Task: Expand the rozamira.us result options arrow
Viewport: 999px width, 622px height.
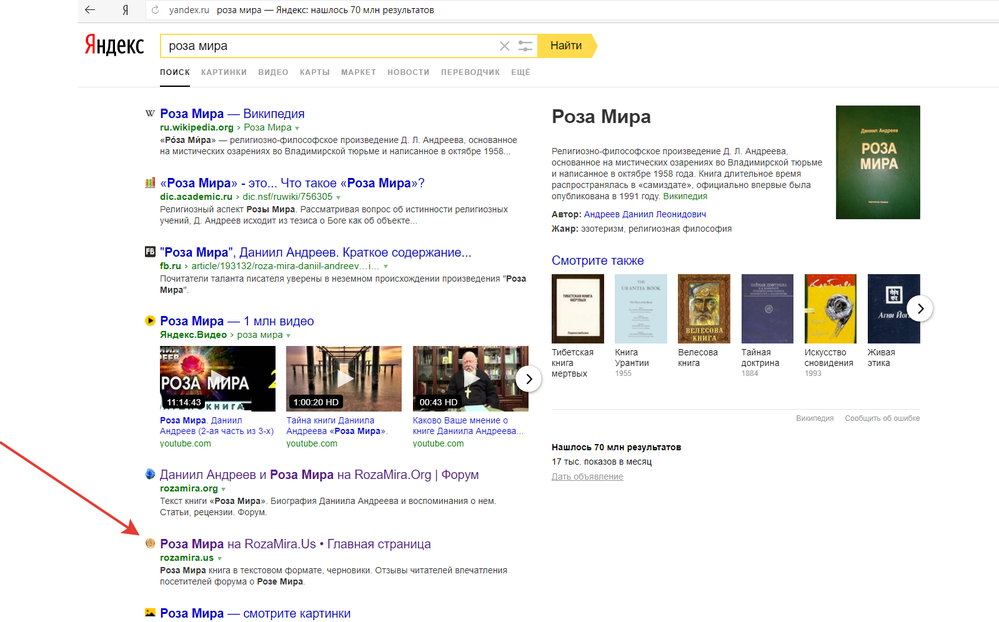Action: pos(219,558)
